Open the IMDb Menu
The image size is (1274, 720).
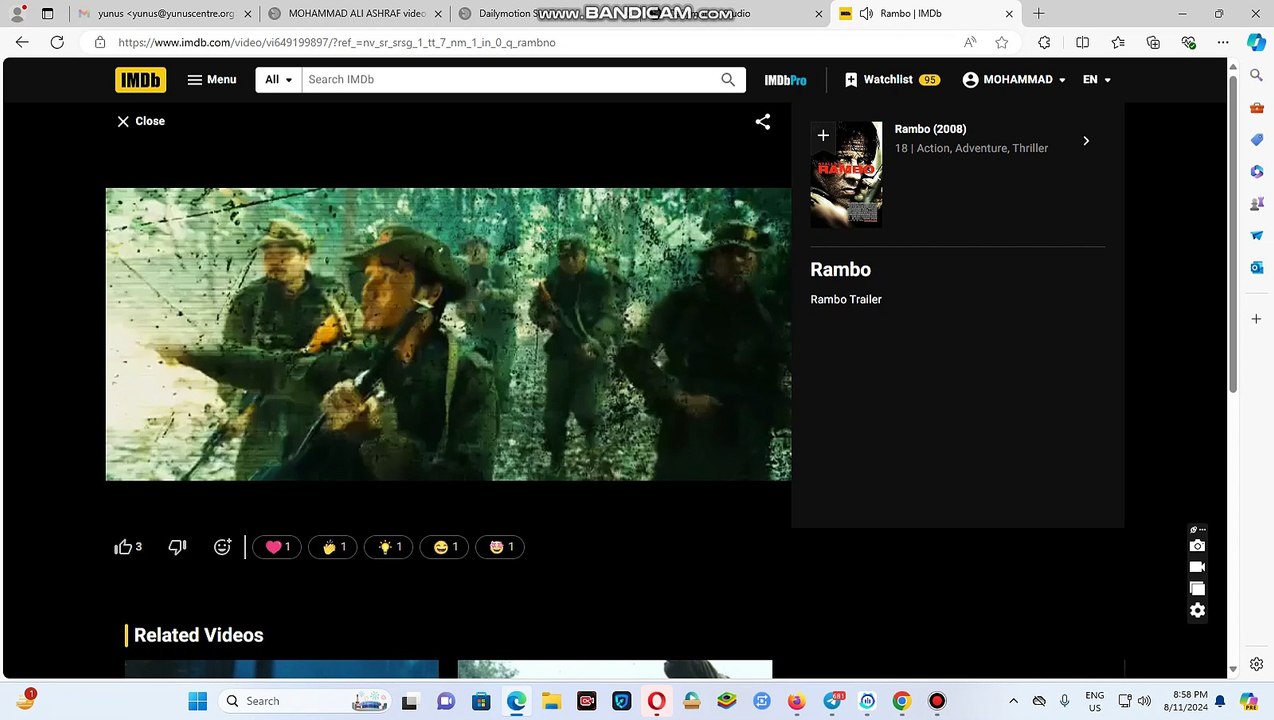(212, 80)
